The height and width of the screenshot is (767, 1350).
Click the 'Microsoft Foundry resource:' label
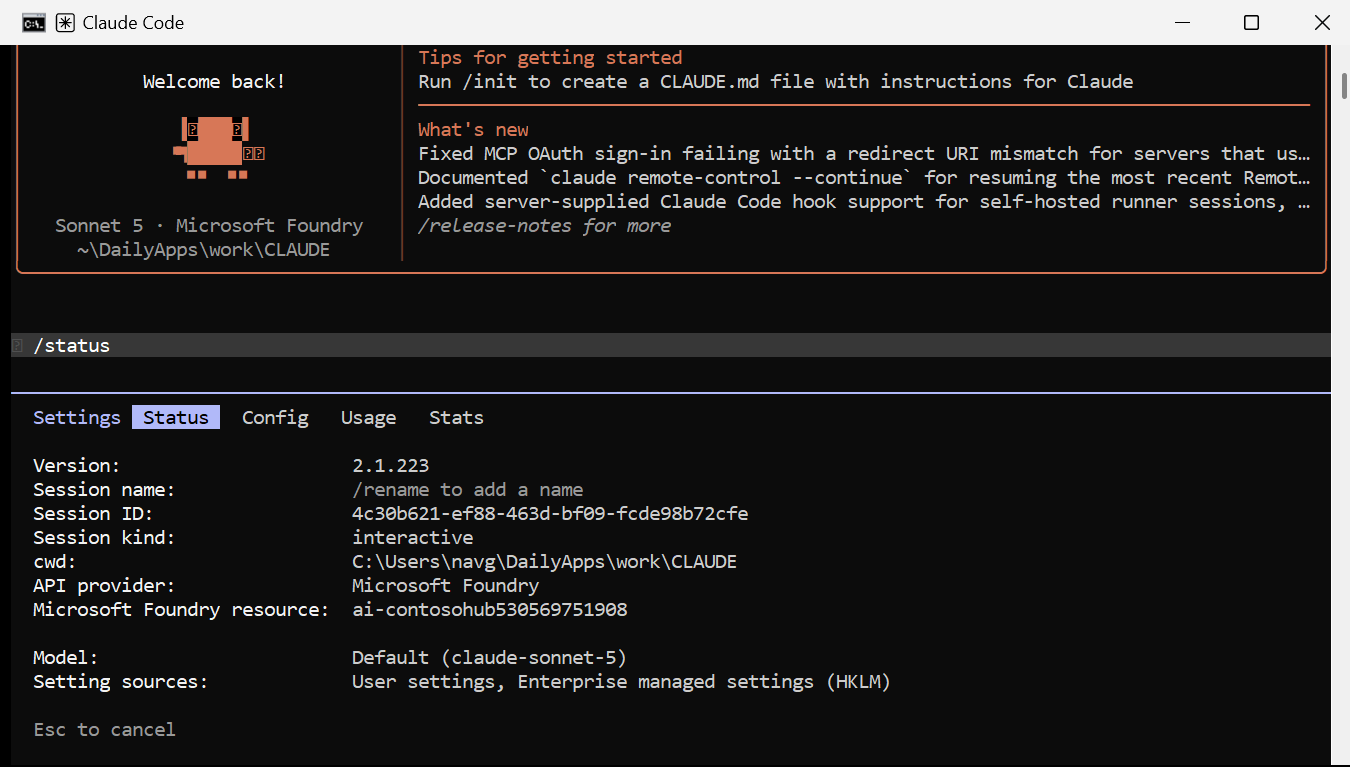coord(181,610)
